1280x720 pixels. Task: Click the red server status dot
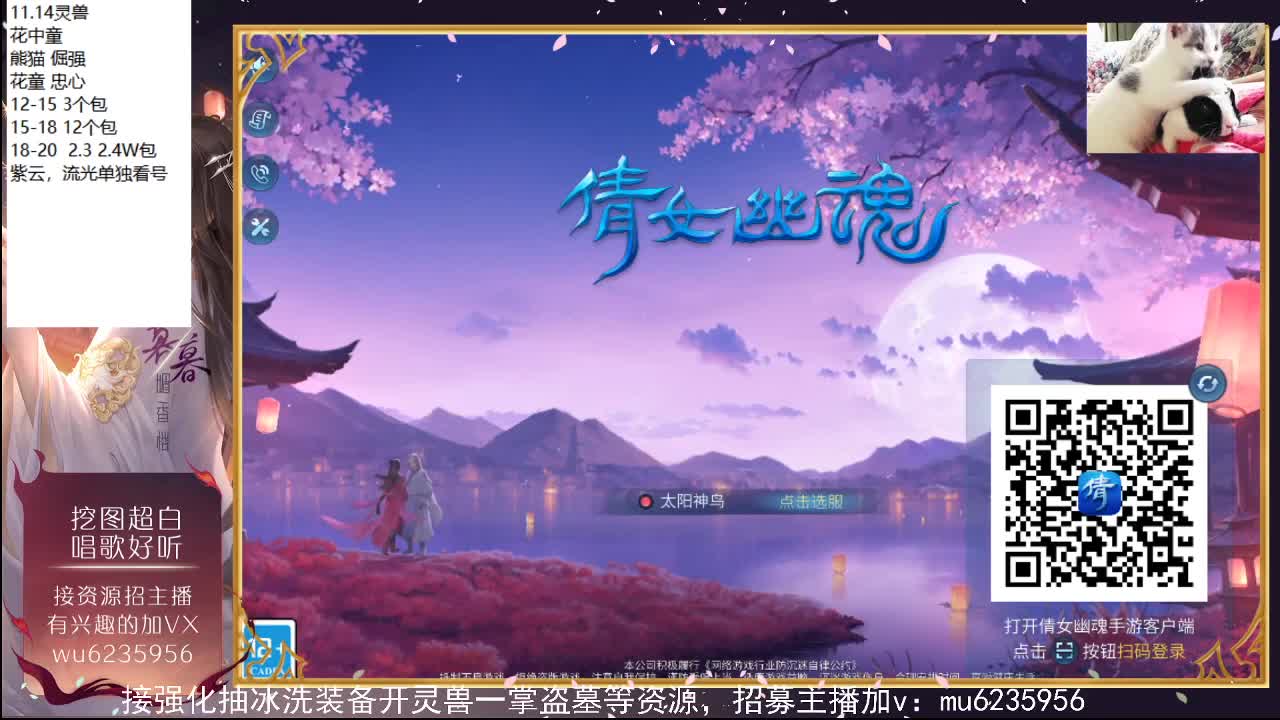[x=645, y=502]
